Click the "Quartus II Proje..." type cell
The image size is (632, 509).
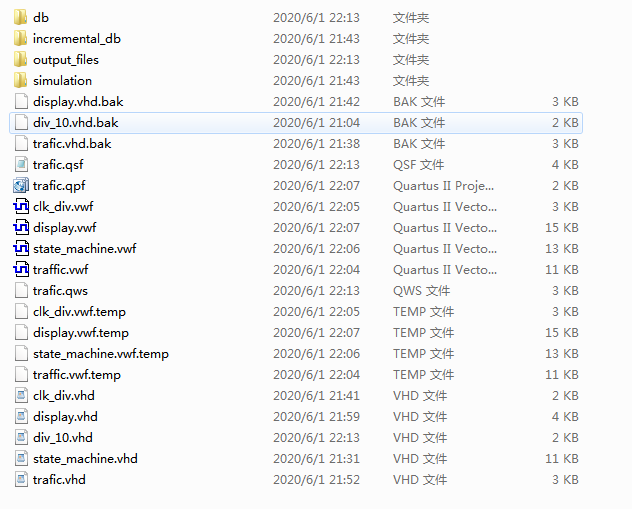coord(443,186)
